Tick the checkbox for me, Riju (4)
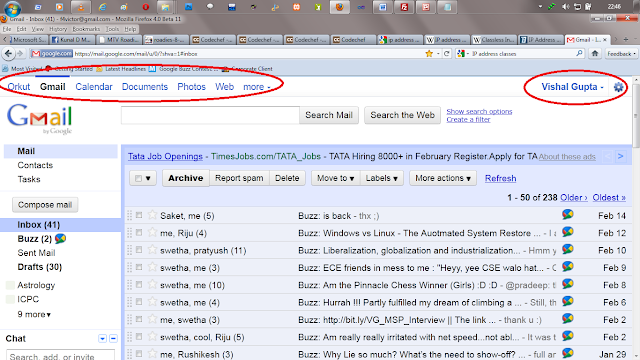 tap(139, 233)
